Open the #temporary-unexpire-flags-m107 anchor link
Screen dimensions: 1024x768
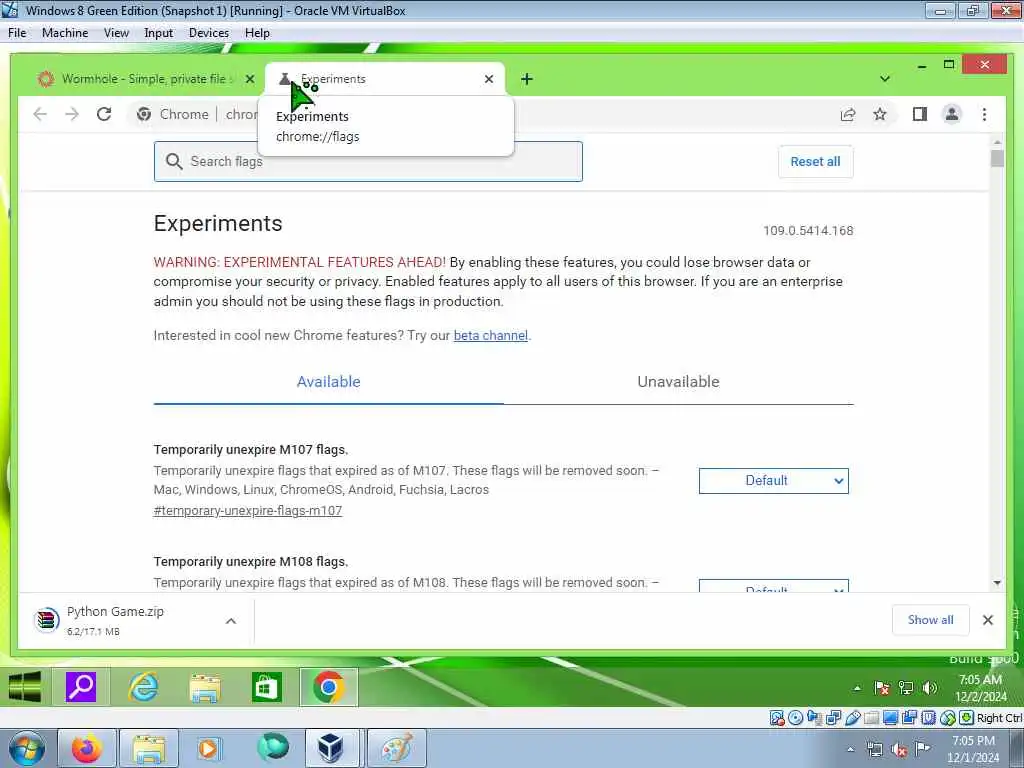(x=248, y=511)
